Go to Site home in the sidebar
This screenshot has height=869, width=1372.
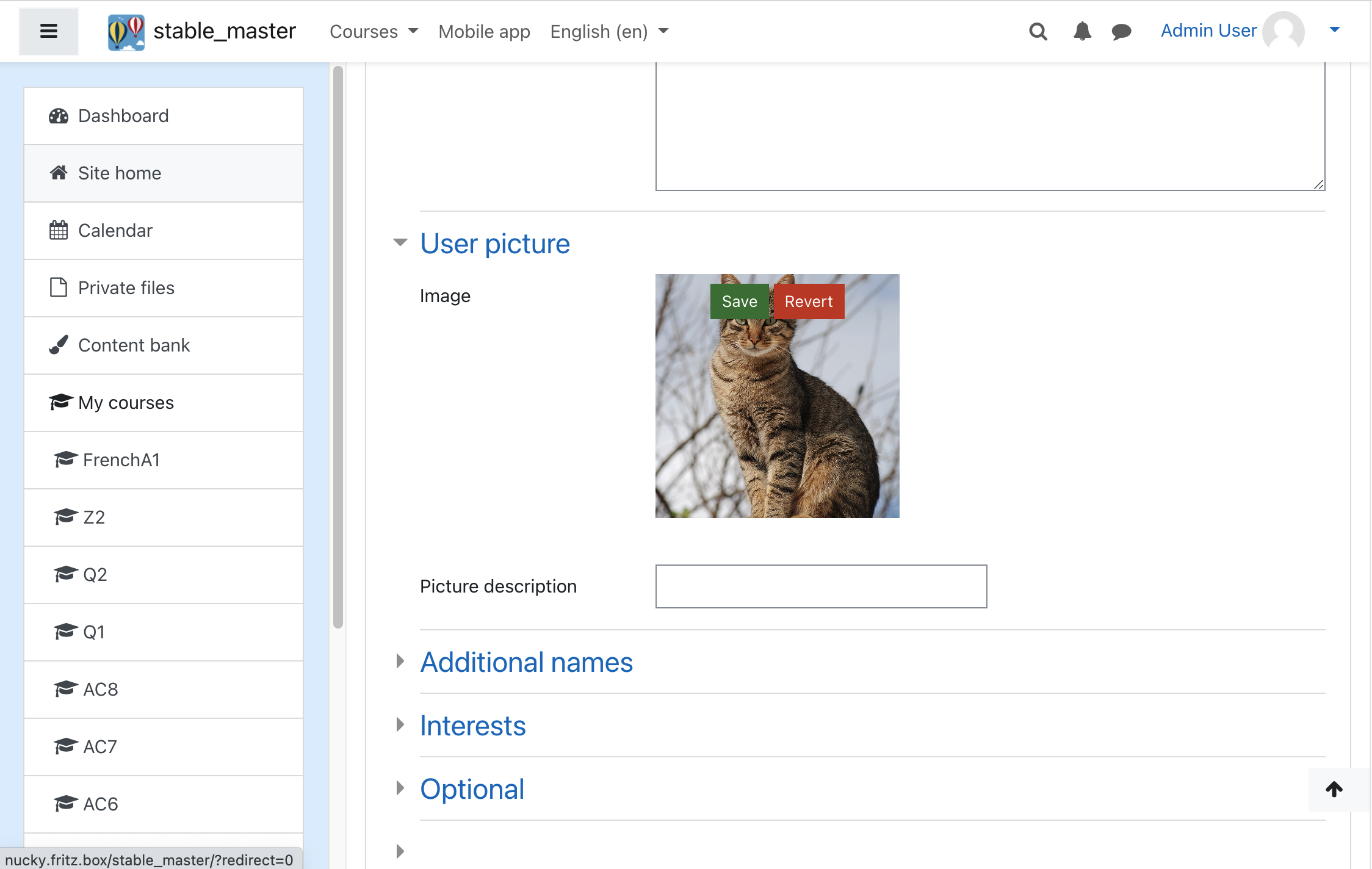pos(164,173)
